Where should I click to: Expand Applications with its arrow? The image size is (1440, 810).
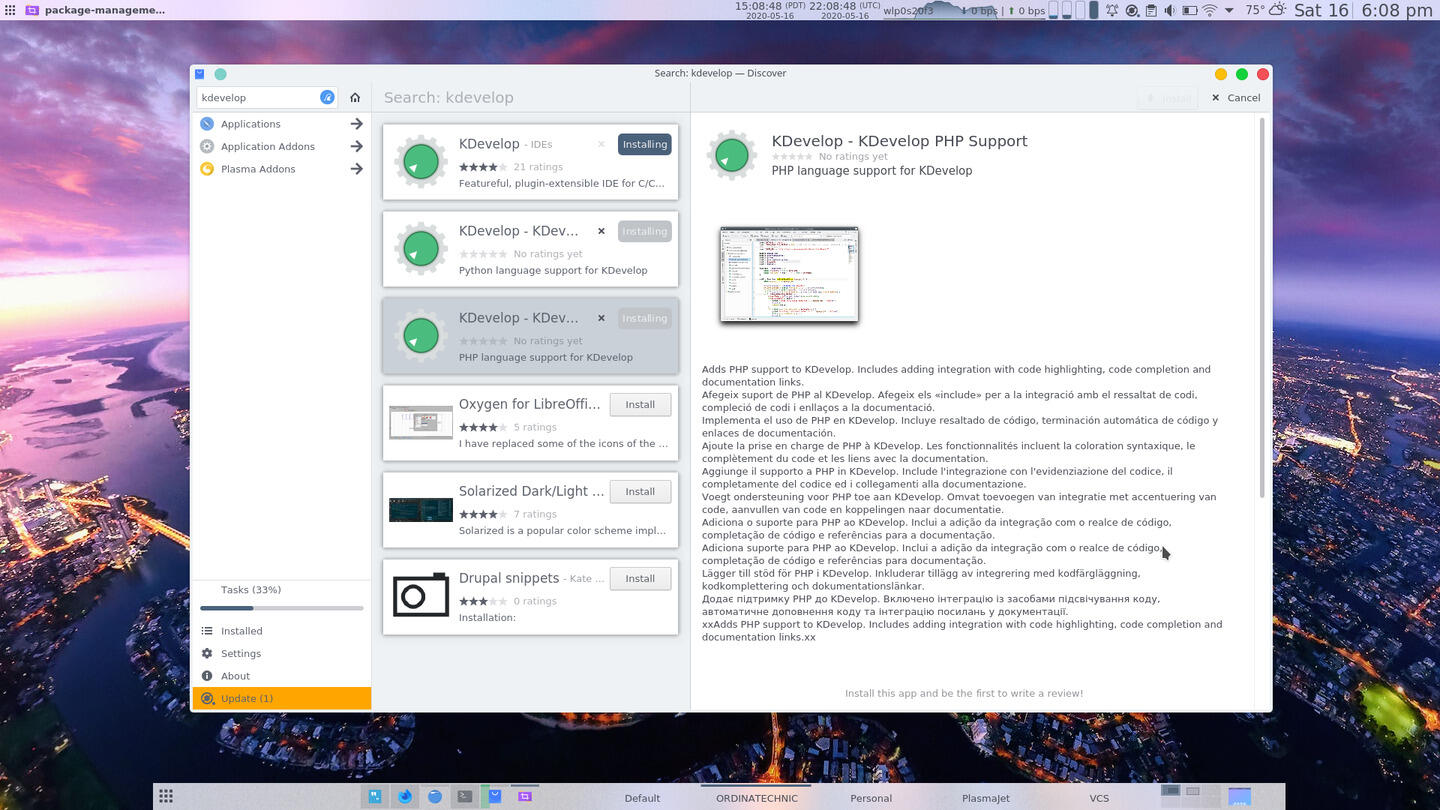[x=356, y=124]
